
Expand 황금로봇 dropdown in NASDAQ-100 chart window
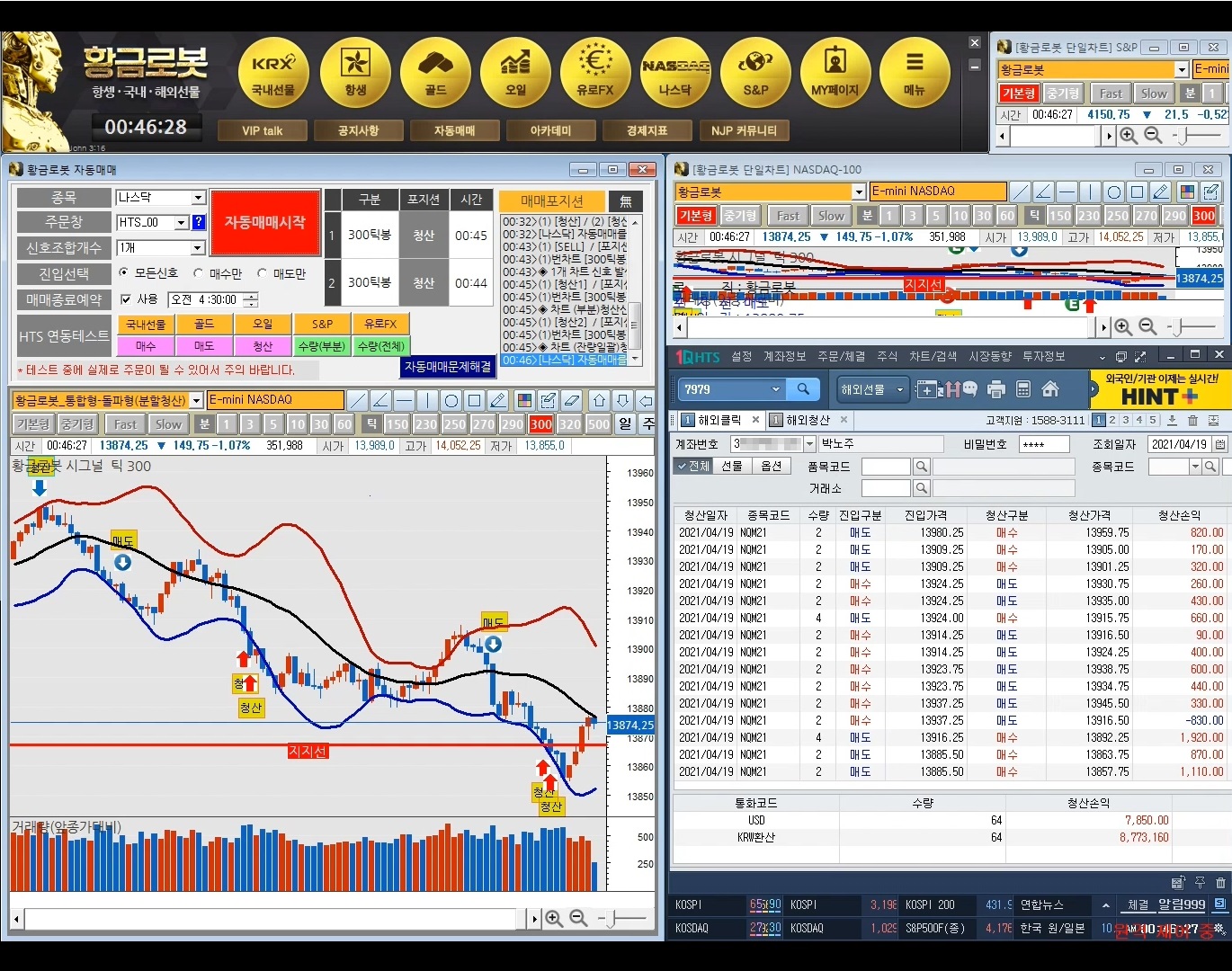coord(859,192)
